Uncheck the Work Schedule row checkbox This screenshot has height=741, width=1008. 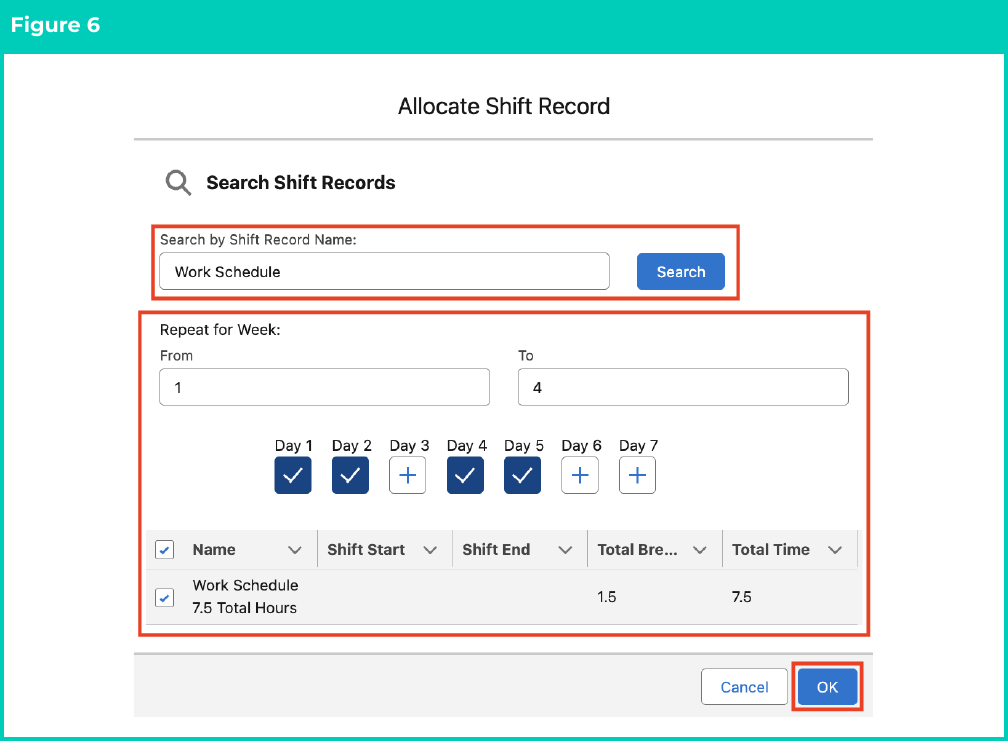point(165,598)
